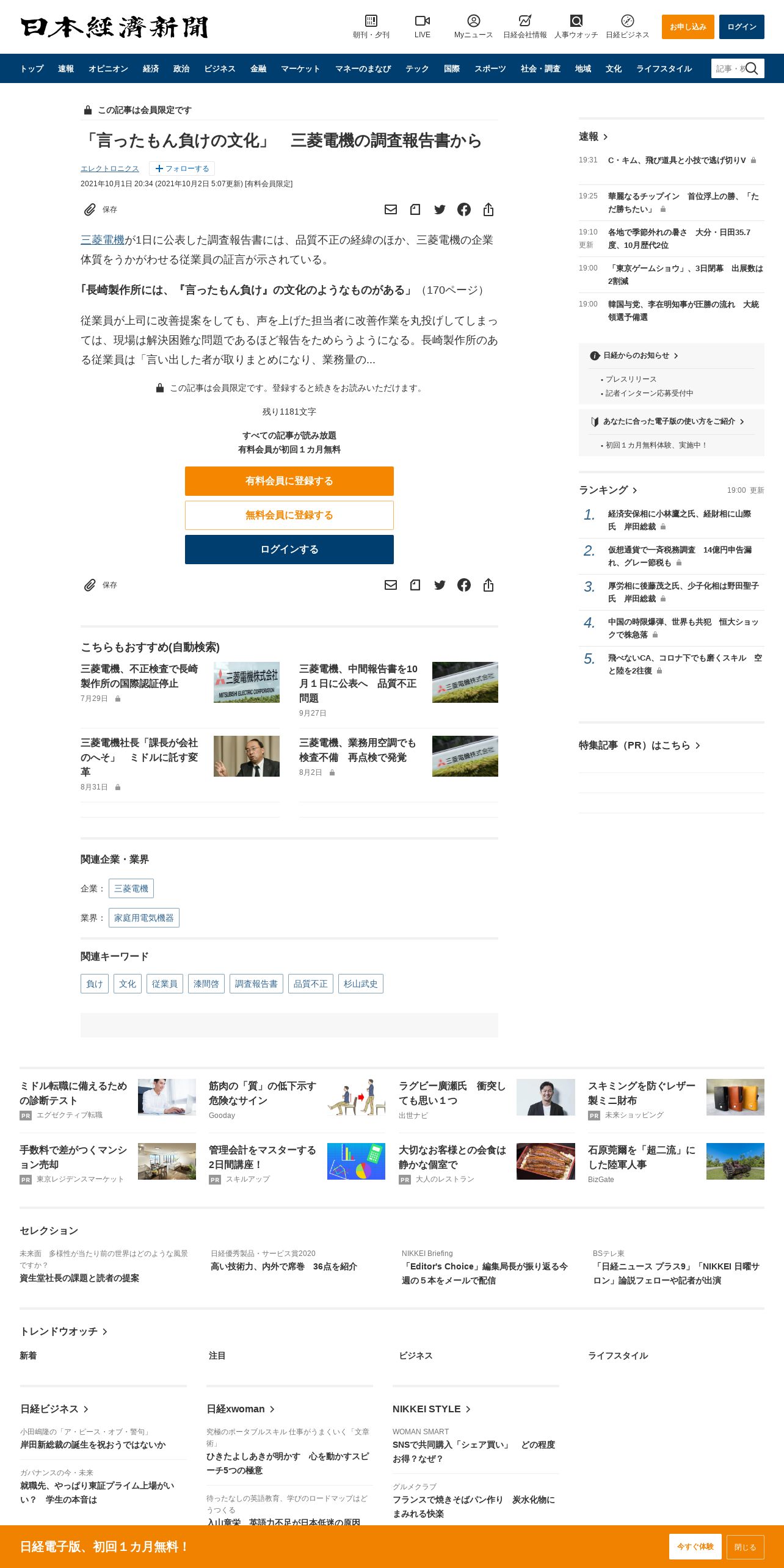Share by email from bottom toolbar

[391, 585]
